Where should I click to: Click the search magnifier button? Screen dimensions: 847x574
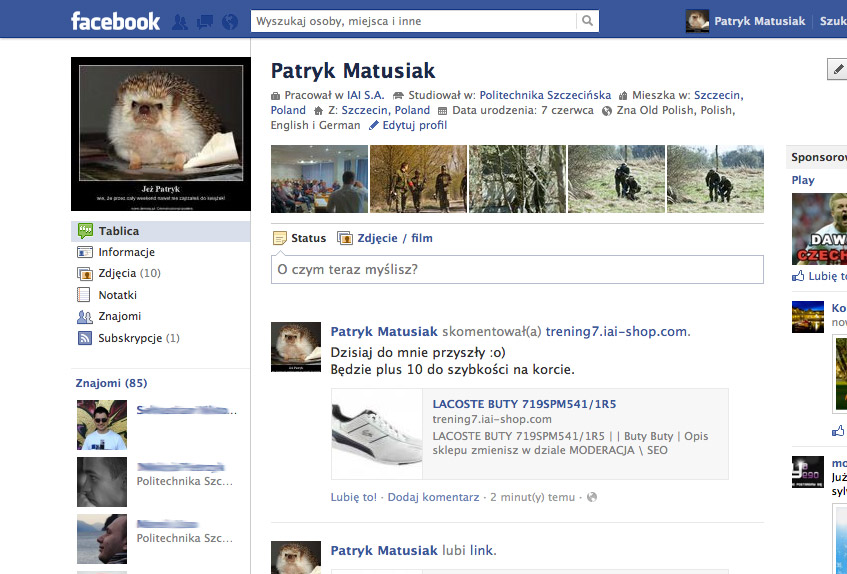[588, 21]
